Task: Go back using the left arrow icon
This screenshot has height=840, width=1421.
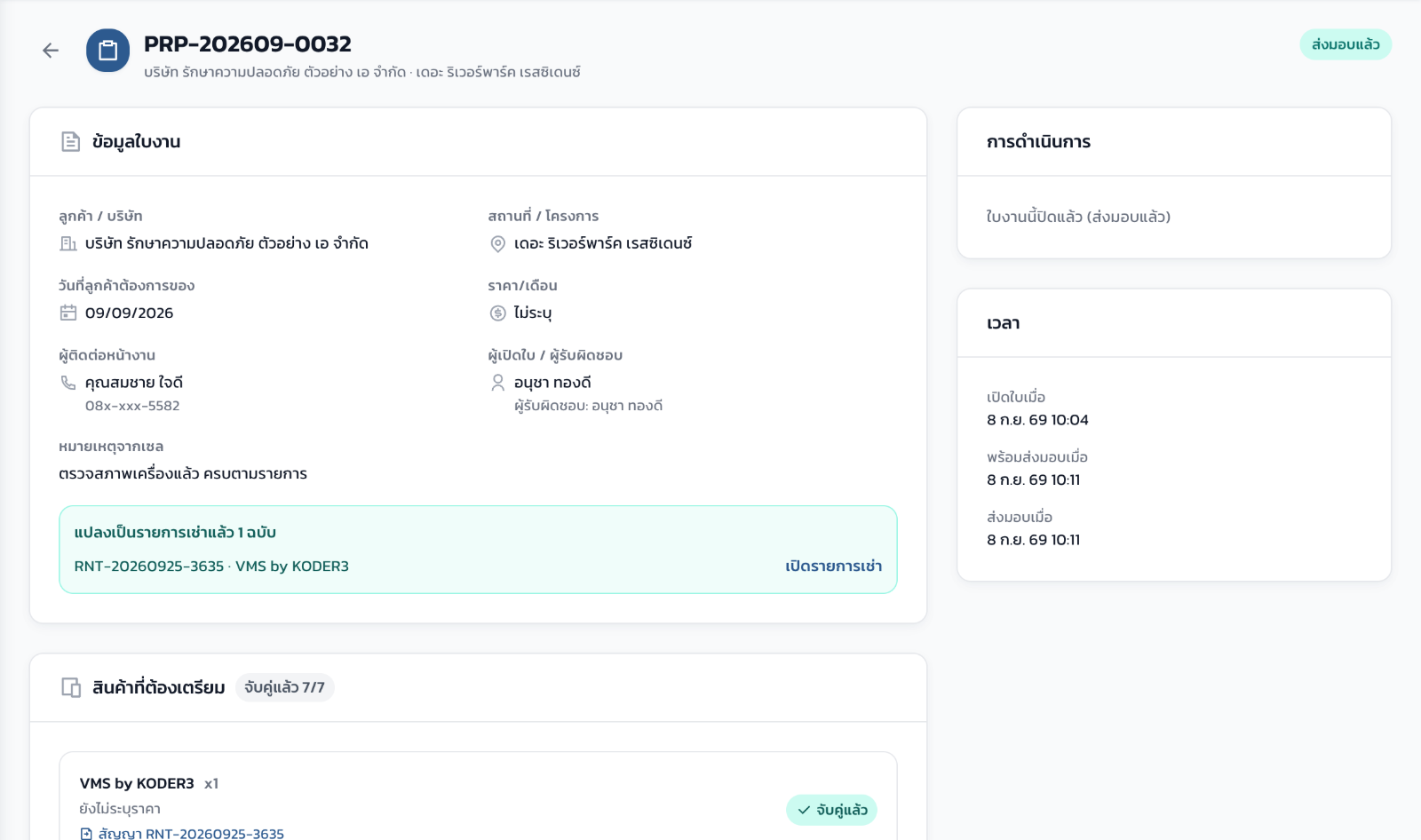Action: (51, 51)
